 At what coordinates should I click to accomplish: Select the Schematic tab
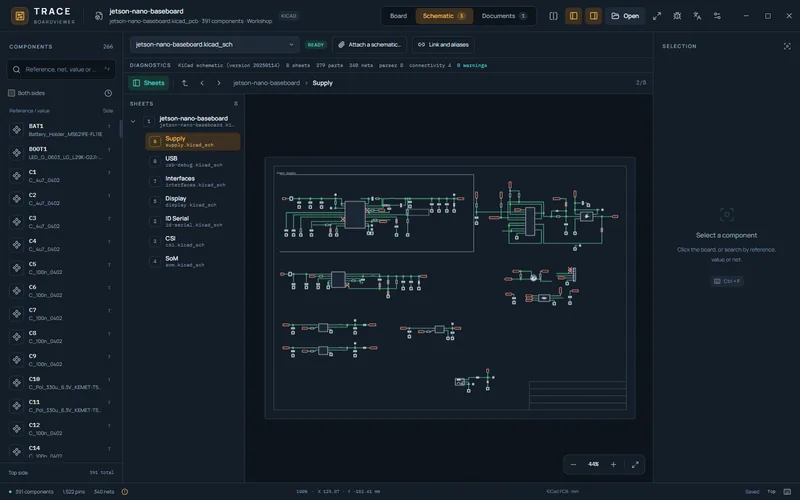[x=444, y=16]
